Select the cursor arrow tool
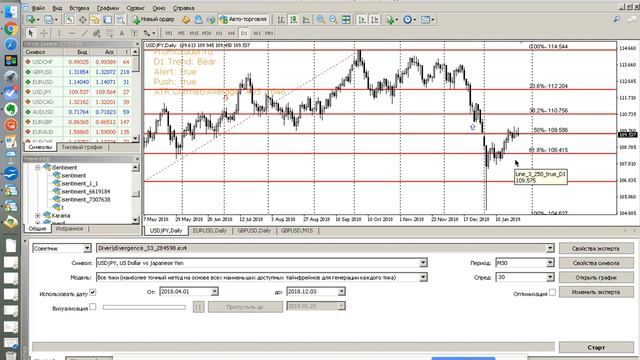The image size is (640, 360). 31,33
